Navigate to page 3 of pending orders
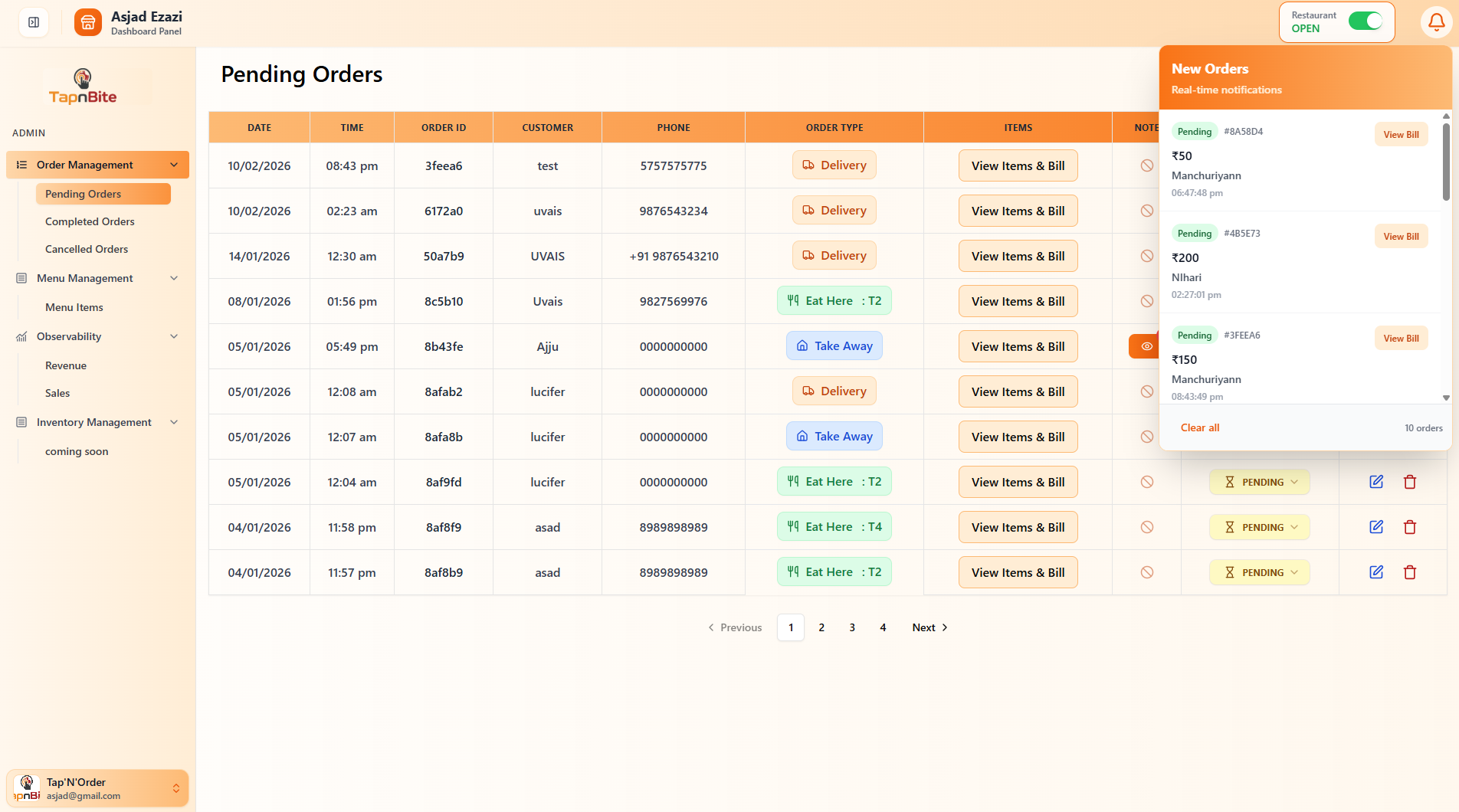 pos(852,627)
